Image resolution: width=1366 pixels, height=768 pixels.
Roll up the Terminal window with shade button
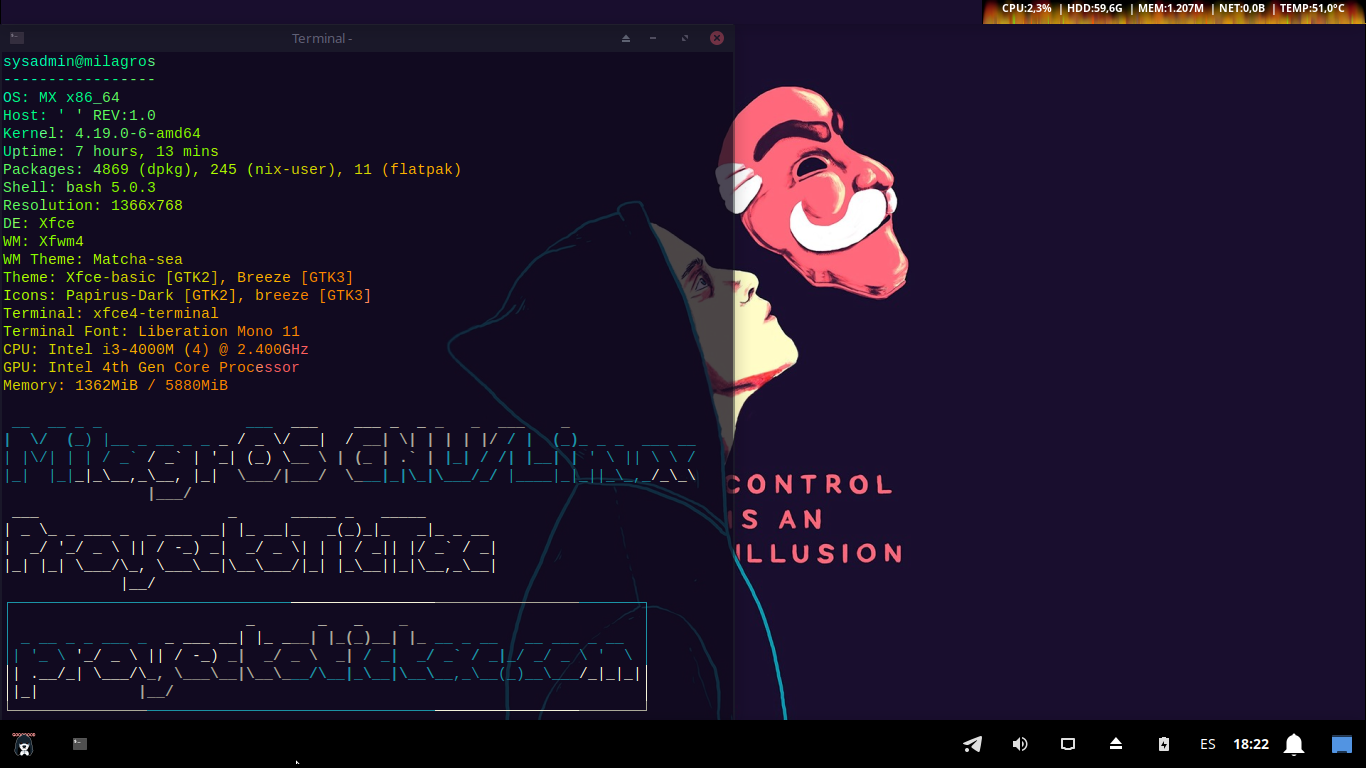[x=626, y=38]
